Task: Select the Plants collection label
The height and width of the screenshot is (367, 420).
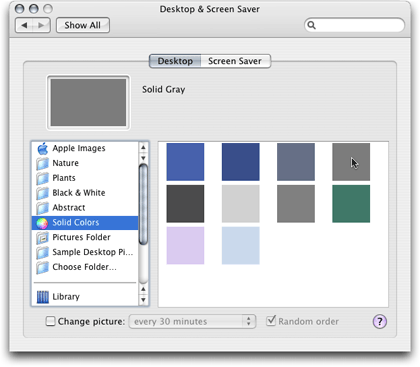Action: coord(64,178)
